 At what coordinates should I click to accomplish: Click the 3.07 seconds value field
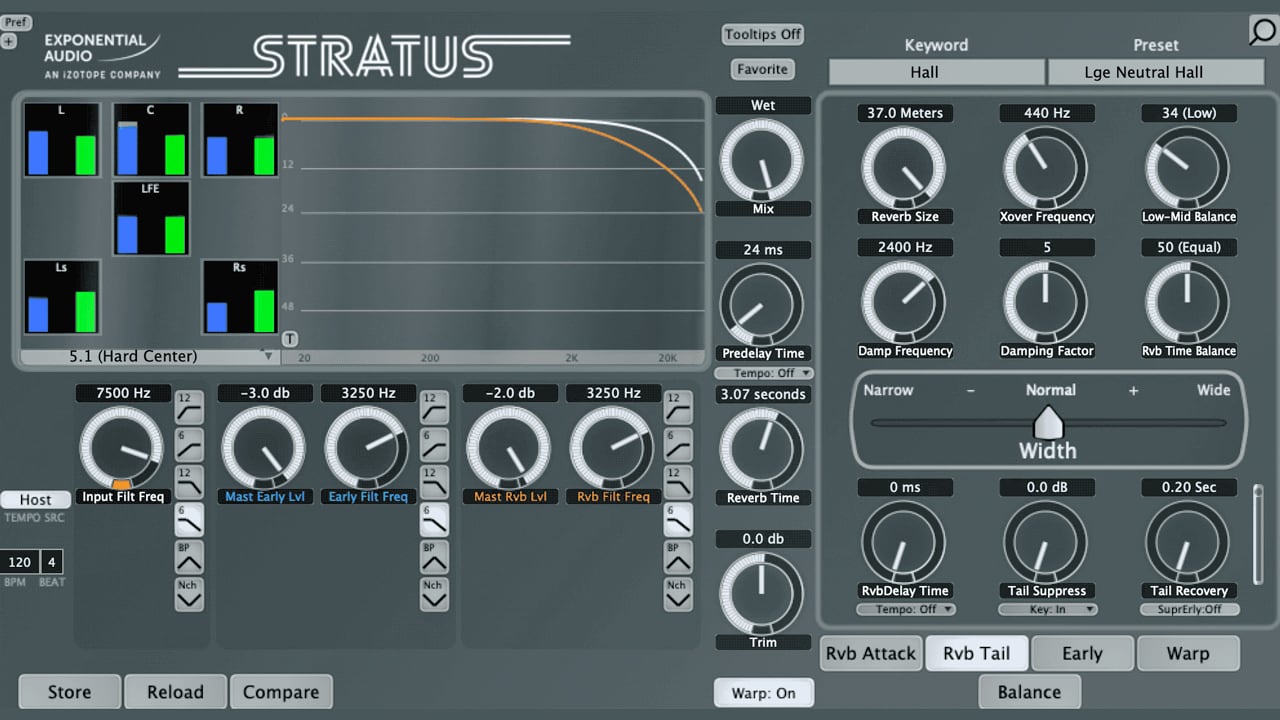(764, 394)
